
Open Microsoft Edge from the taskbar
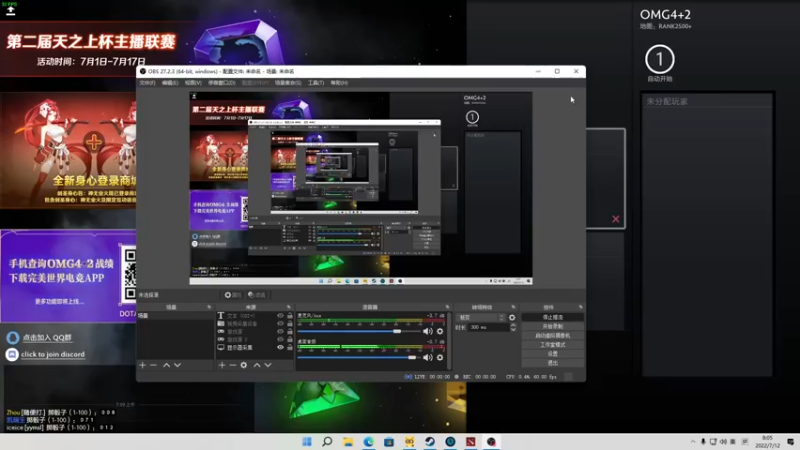[x=368, y=442]
